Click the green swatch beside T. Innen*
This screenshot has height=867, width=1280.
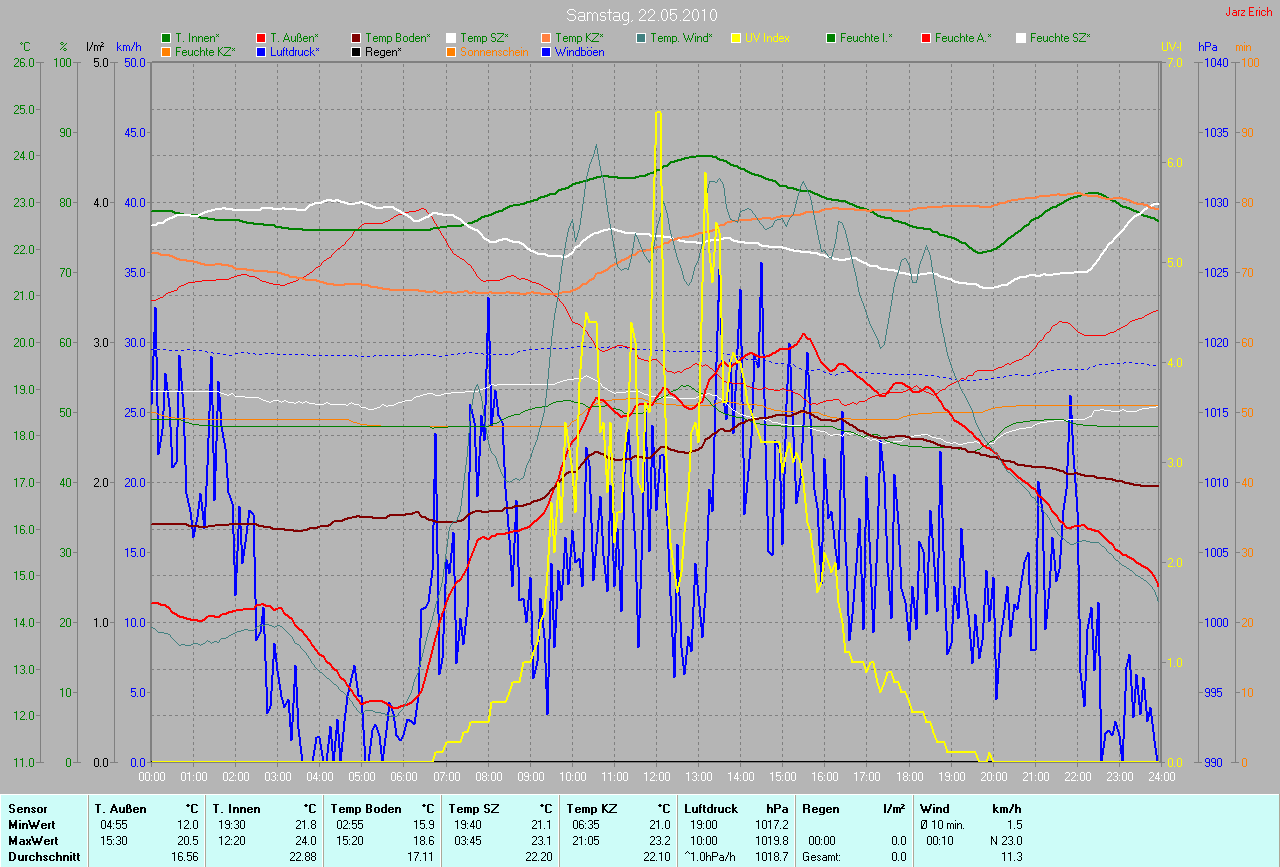tap(167, 38)
